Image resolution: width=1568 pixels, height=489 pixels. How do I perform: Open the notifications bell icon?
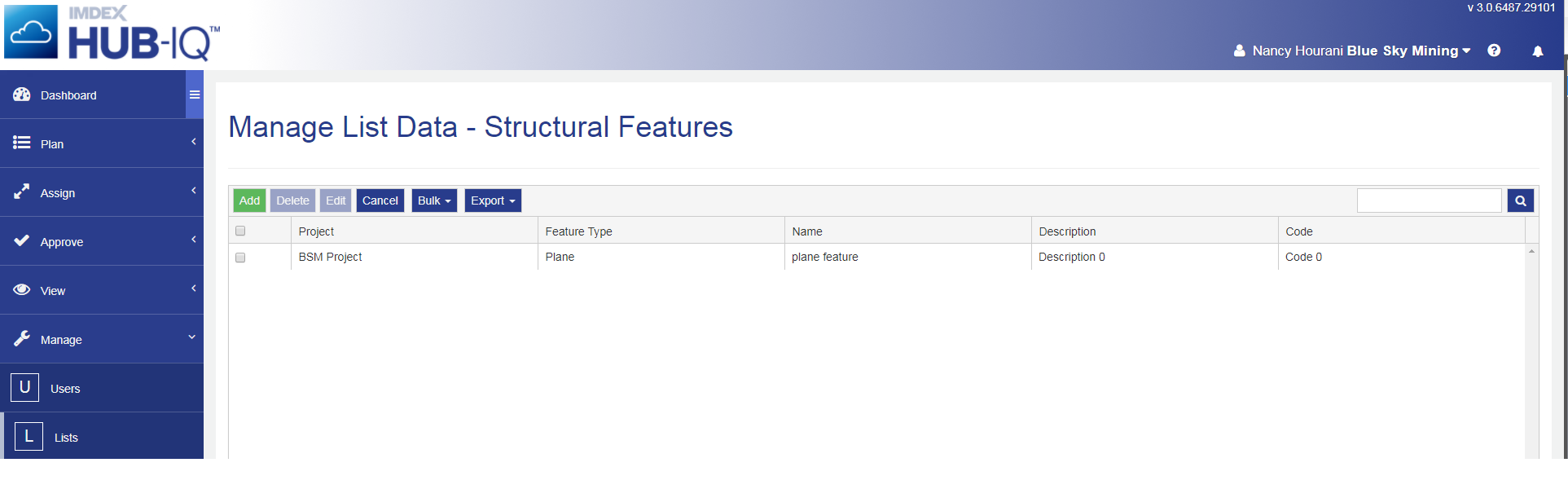(x=1538, y=51)
